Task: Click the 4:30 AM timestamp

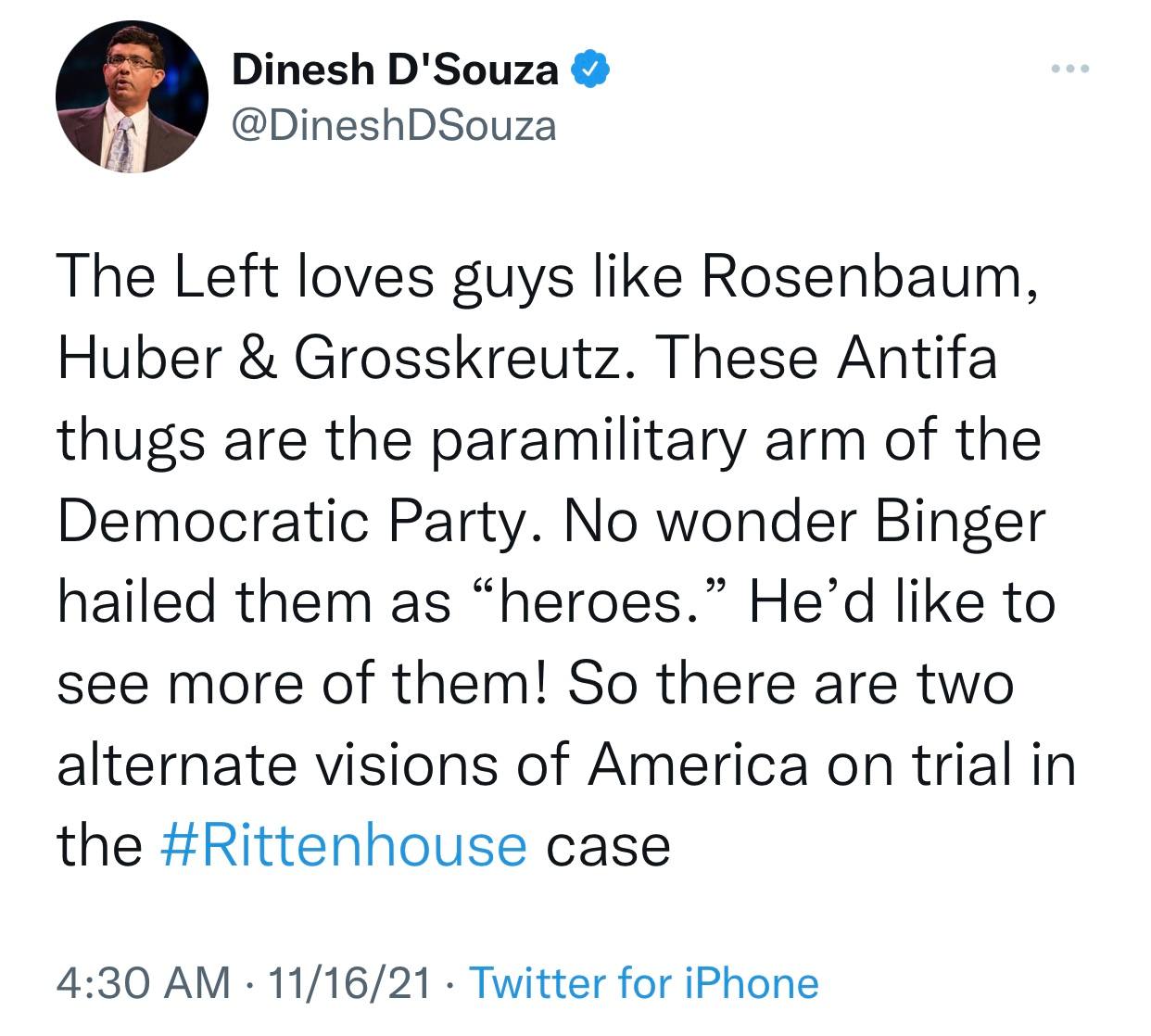Action: pos(144,983)
